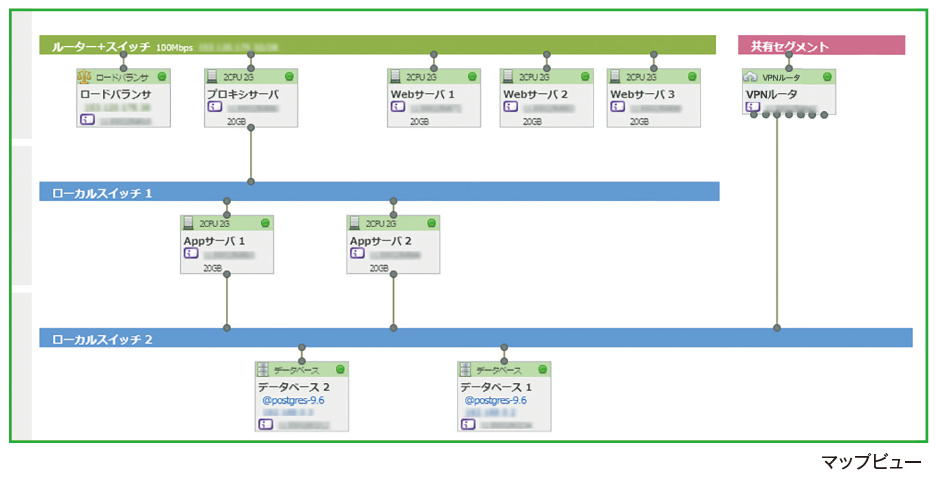Screen dimensions: 937x478
Task: Click the load balancer purple info icon
Action: (87, 120)
